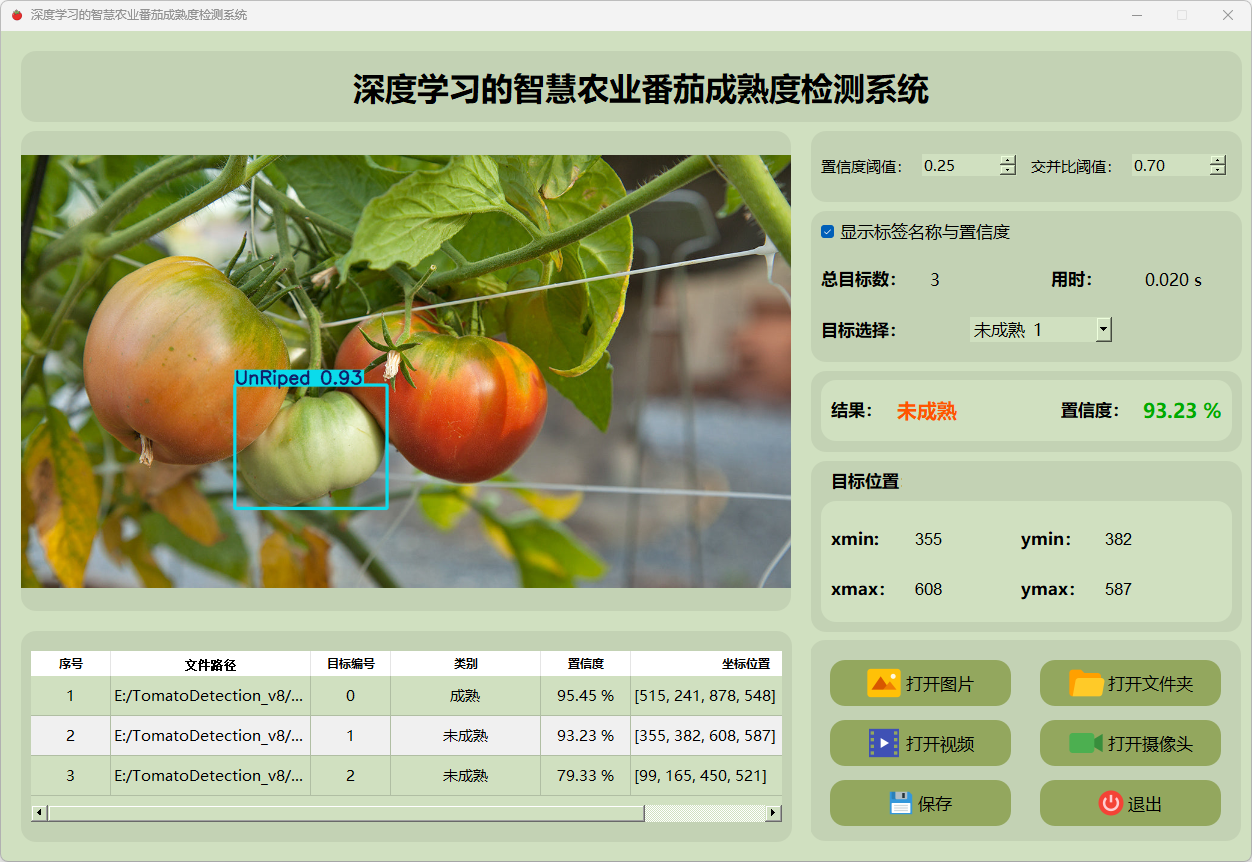
Task: Click the film icon on 打开视频 button
Action: pyautogui.click(x=884, y=743)
